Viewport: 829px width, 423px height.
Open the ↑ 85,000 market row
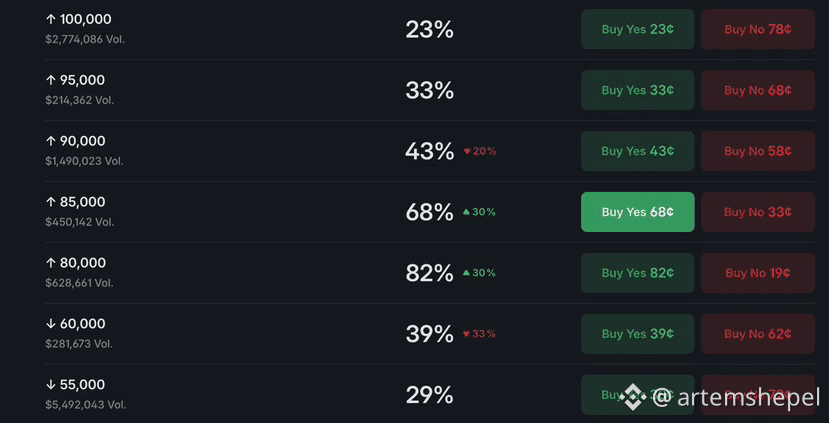point(429,212)
